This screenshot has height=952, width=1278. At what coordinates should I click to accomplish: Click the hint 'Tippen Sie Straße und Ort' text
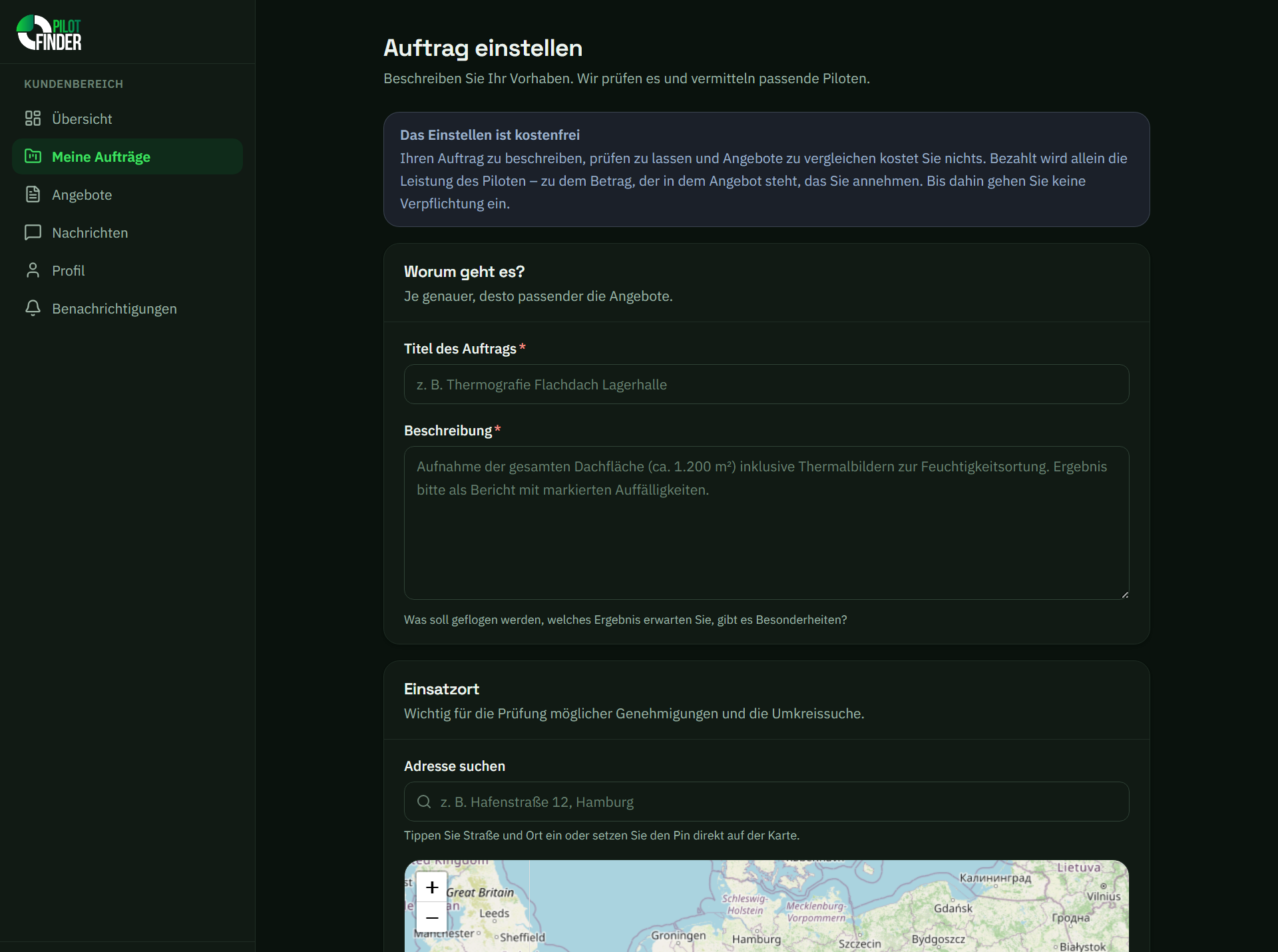click(602, 835)
